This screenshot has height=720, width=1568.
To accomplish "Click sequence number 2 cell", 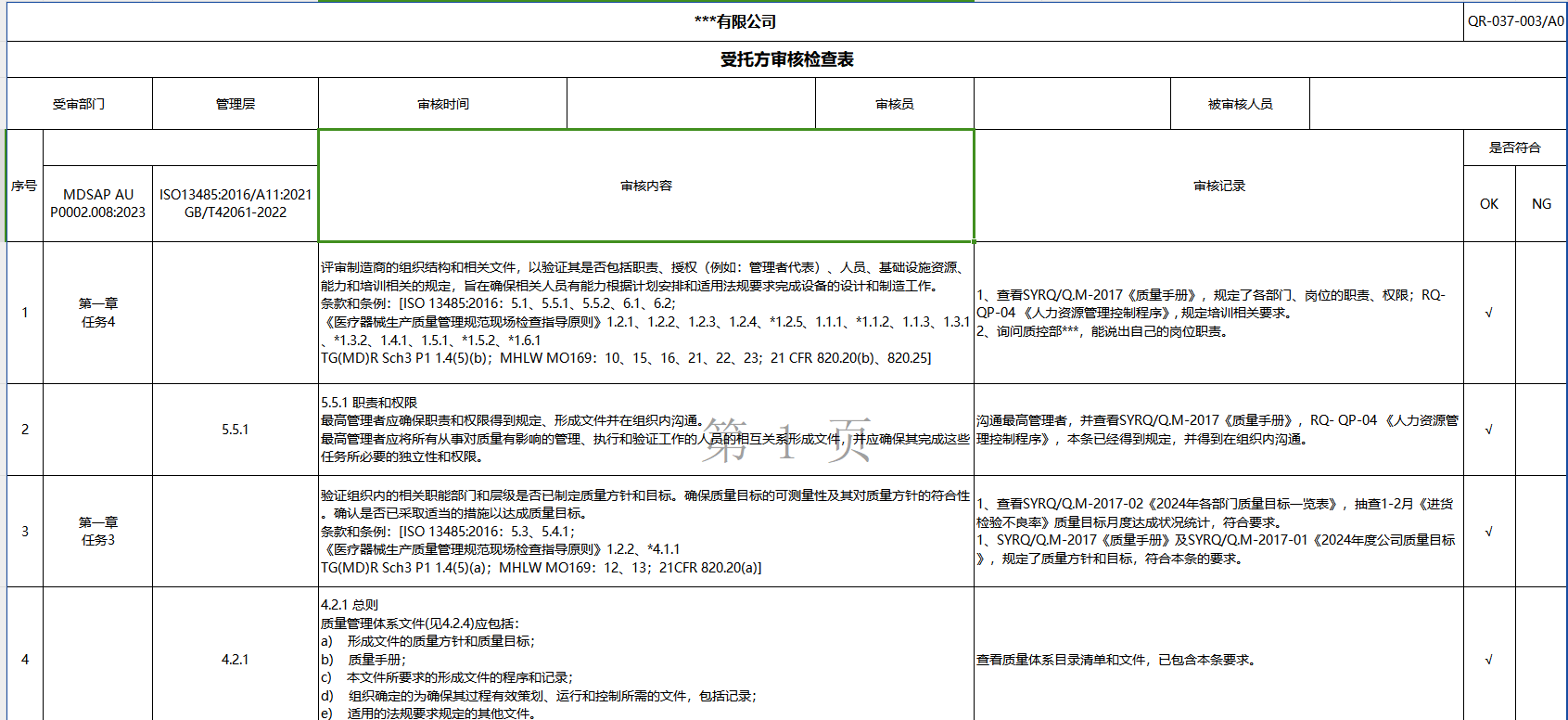I will pyautogui.click(x=25, y=430).
